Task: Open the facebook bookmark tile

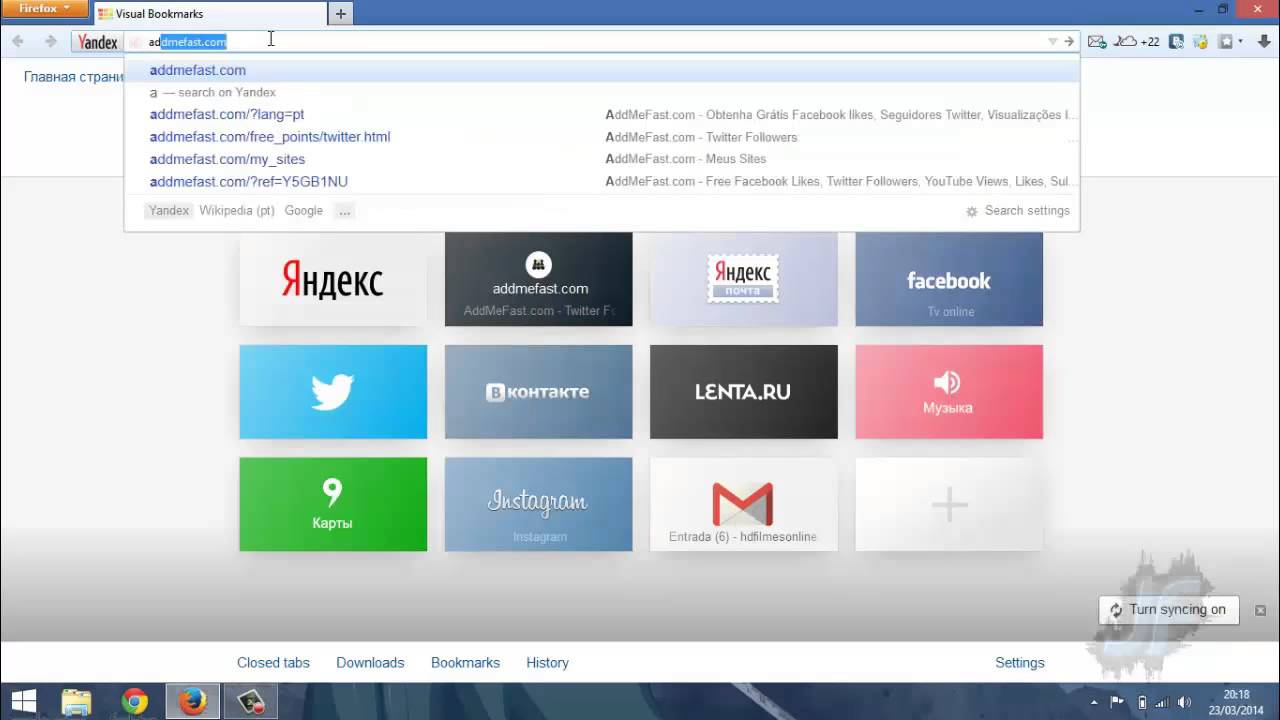Action: click(949, 279)
